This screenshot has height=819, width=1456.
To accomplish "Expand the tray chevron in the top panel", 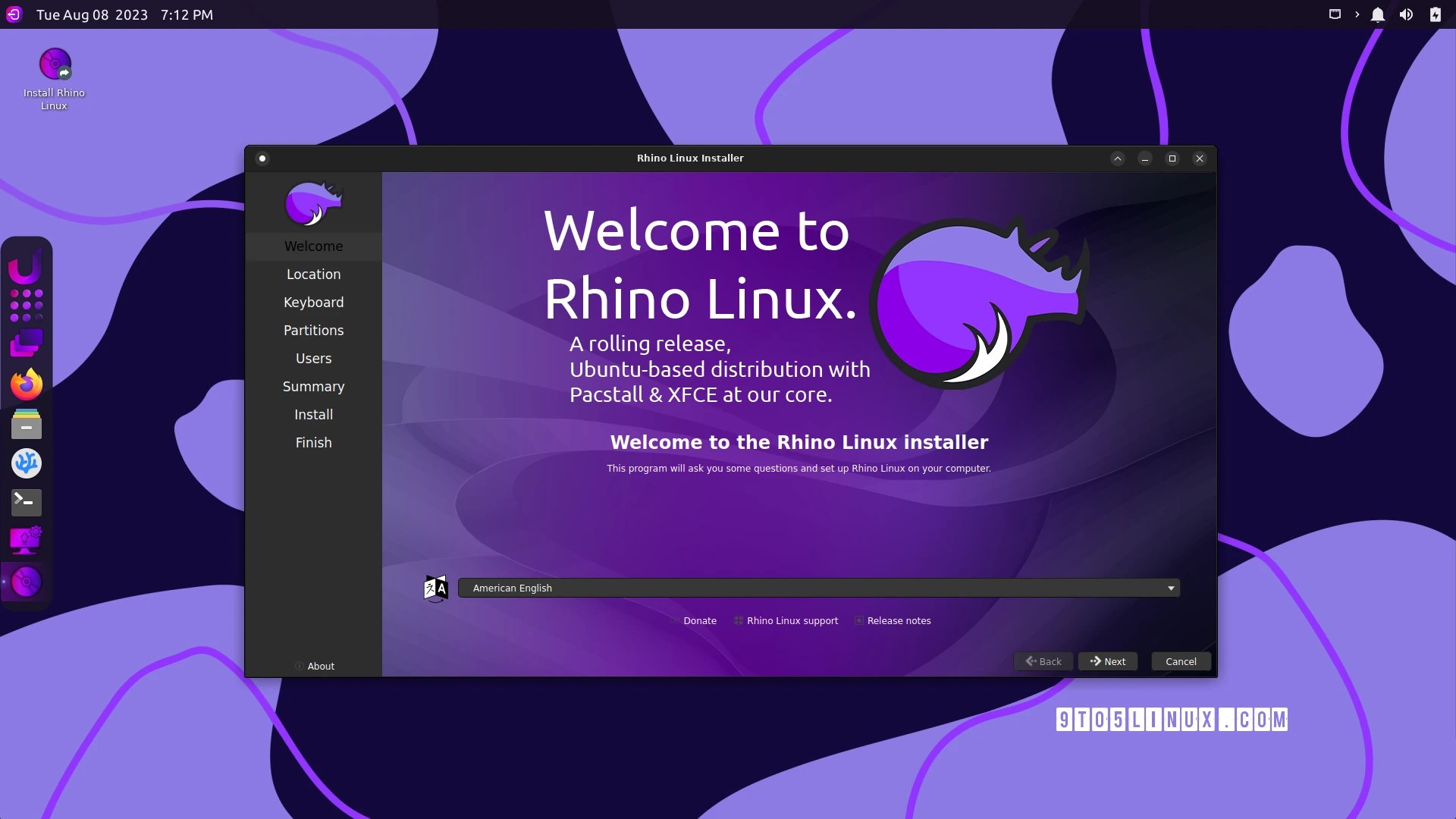I will tap(1357, 14).
